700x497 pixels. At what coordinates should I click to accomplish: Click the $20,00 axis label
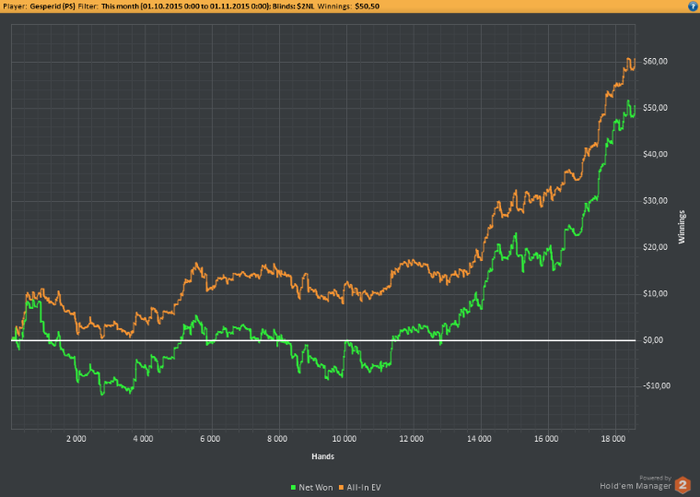(x=655, y=247)
